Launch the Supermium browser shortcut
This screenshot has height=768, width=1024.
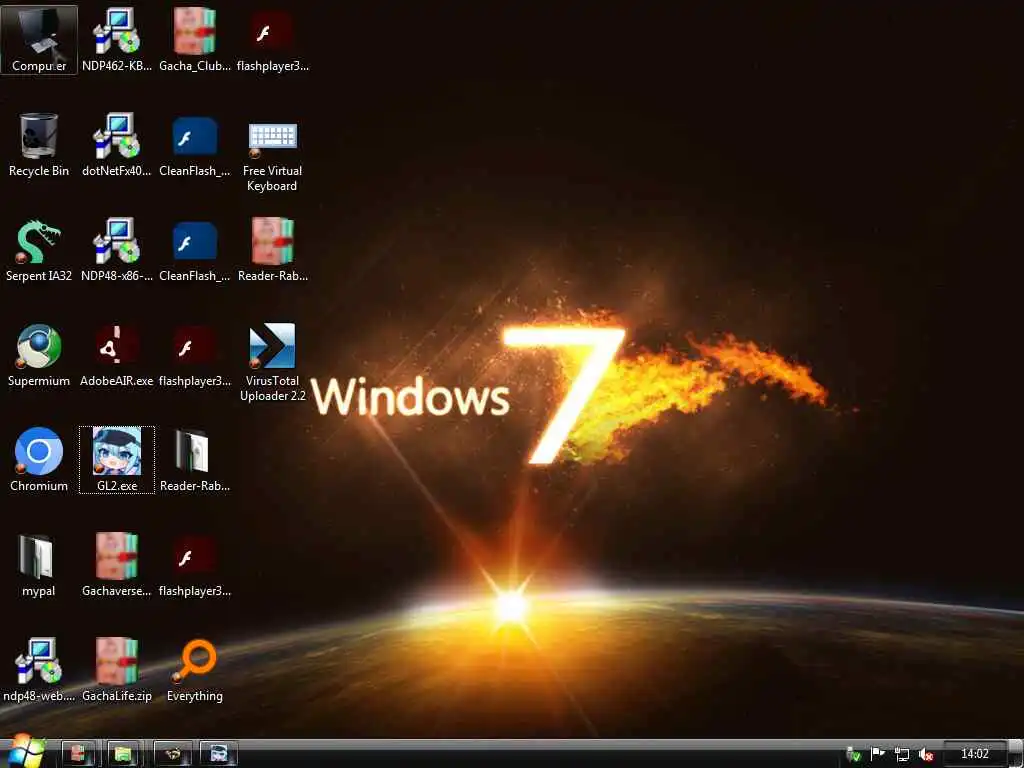click(x=39, y=355)
